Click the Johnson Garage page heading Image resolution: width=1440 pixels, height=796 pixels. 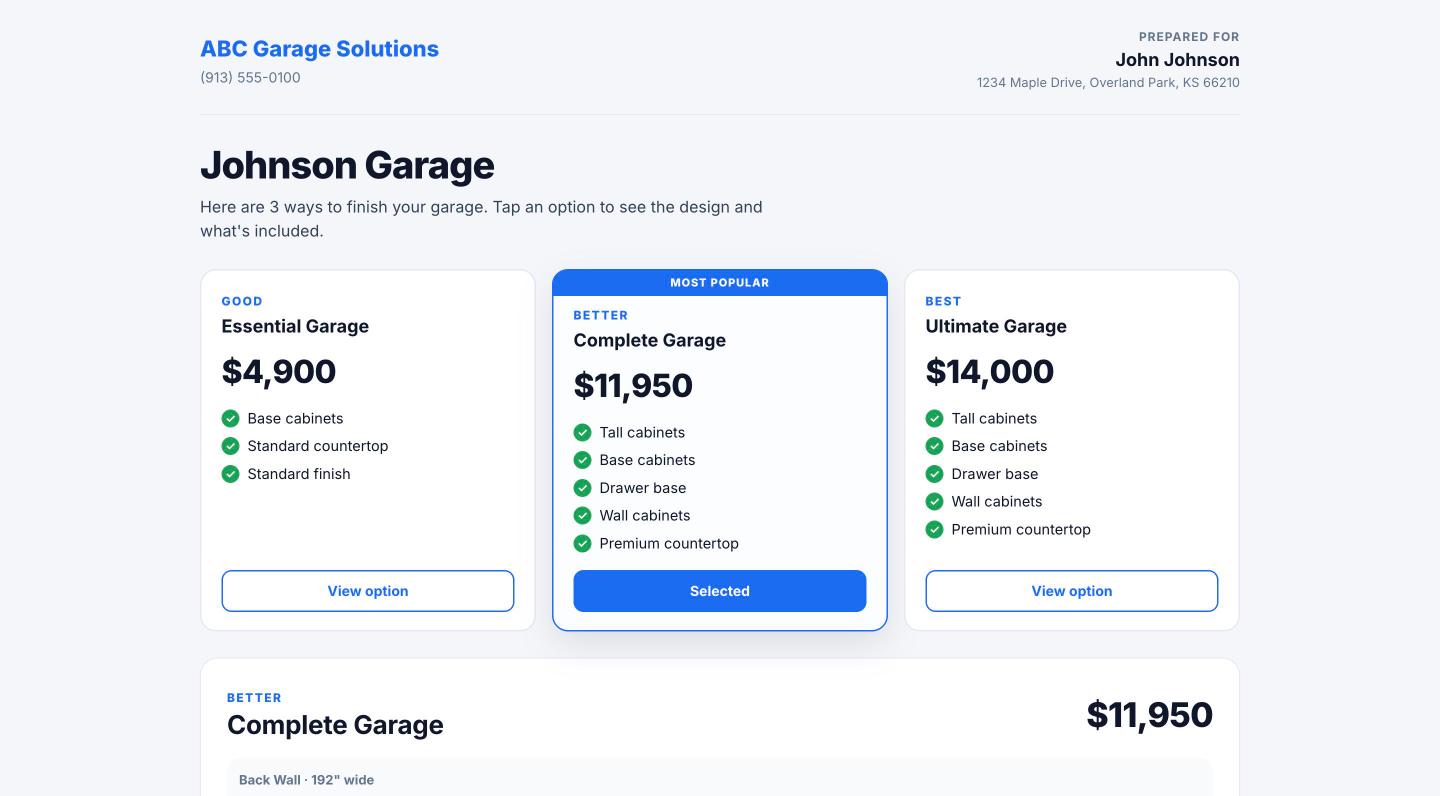(x=347, y=165)
